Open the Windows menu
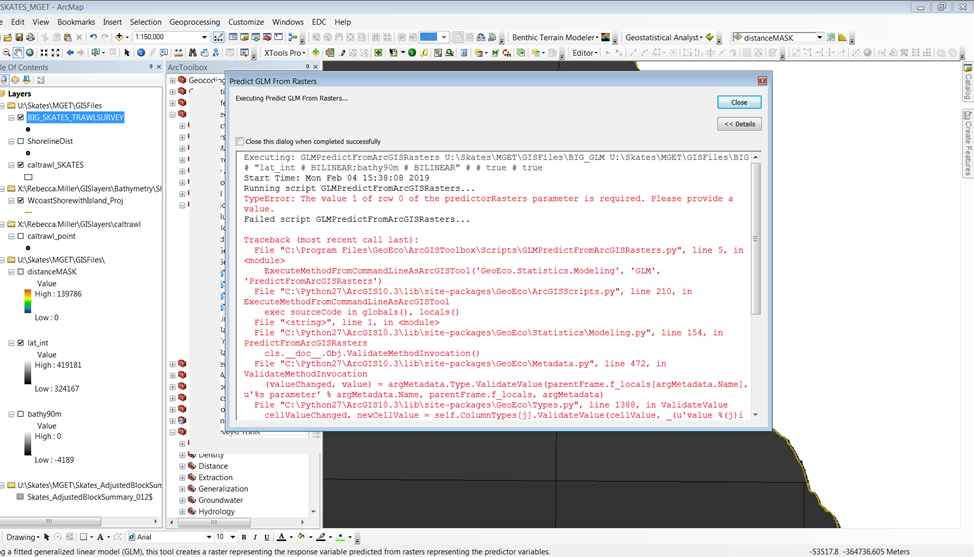The image size is (974, 557). 288,22
